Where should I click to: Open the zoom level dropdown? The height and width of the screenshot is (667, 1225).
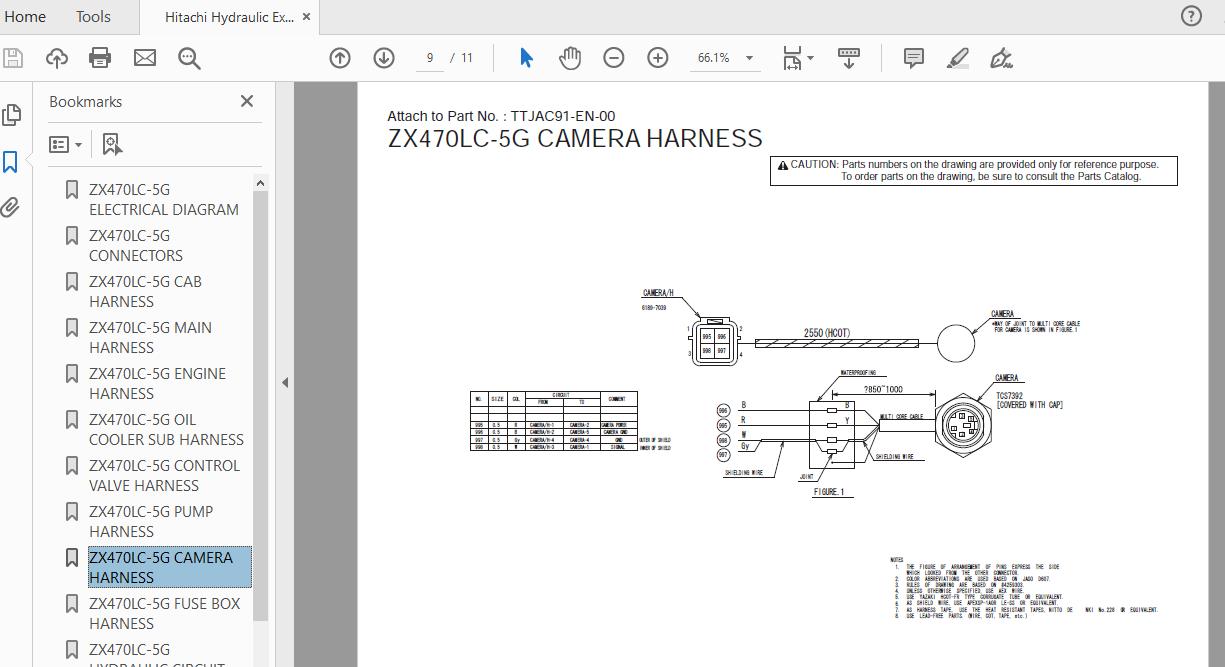(x=744, y=57)
